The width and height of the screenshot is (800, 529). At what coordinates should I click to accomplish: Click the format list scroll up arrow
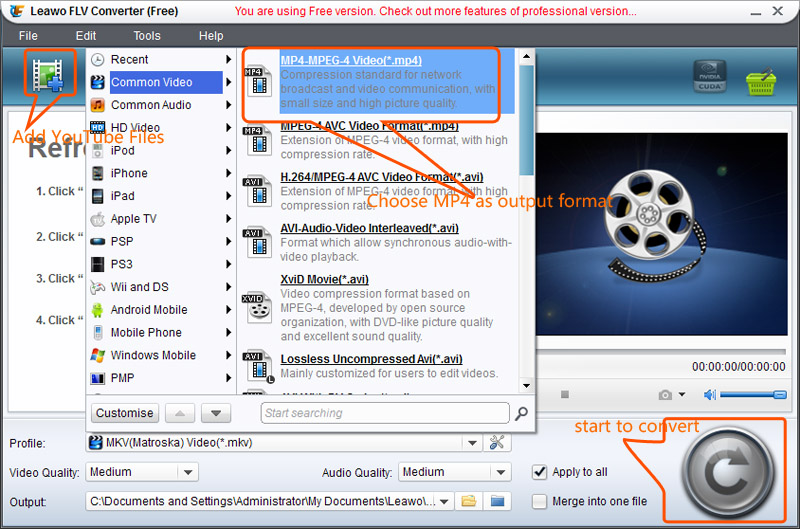coord(527,56)
